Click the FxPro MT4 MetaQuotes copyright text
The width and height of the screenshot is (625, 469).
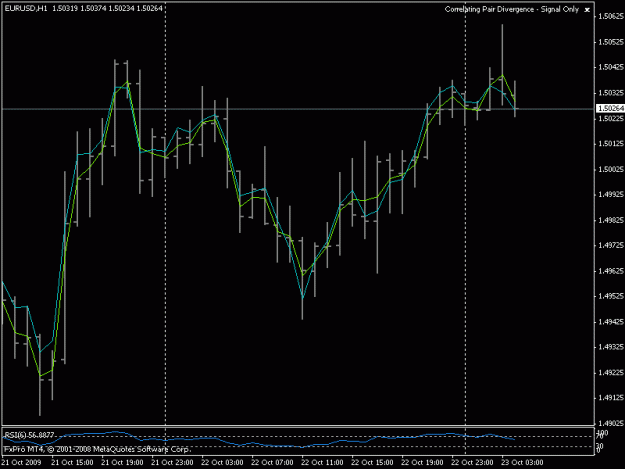click(97, 449)
